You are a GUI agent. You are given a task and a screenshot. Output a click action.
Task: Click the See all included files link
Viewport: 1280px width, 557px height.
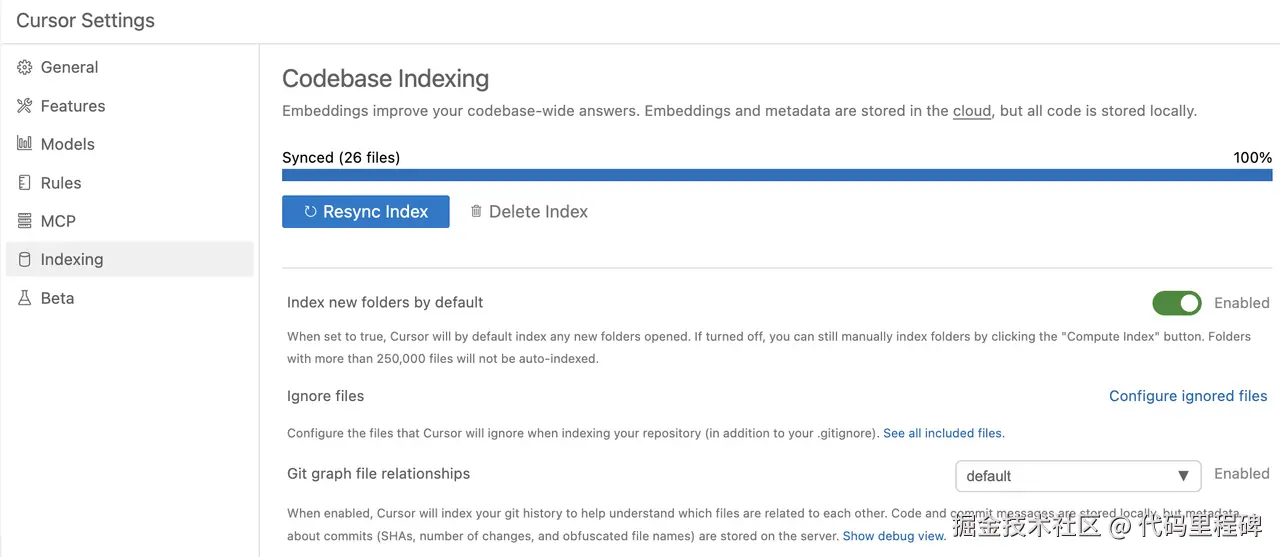[x=944, y=433]
